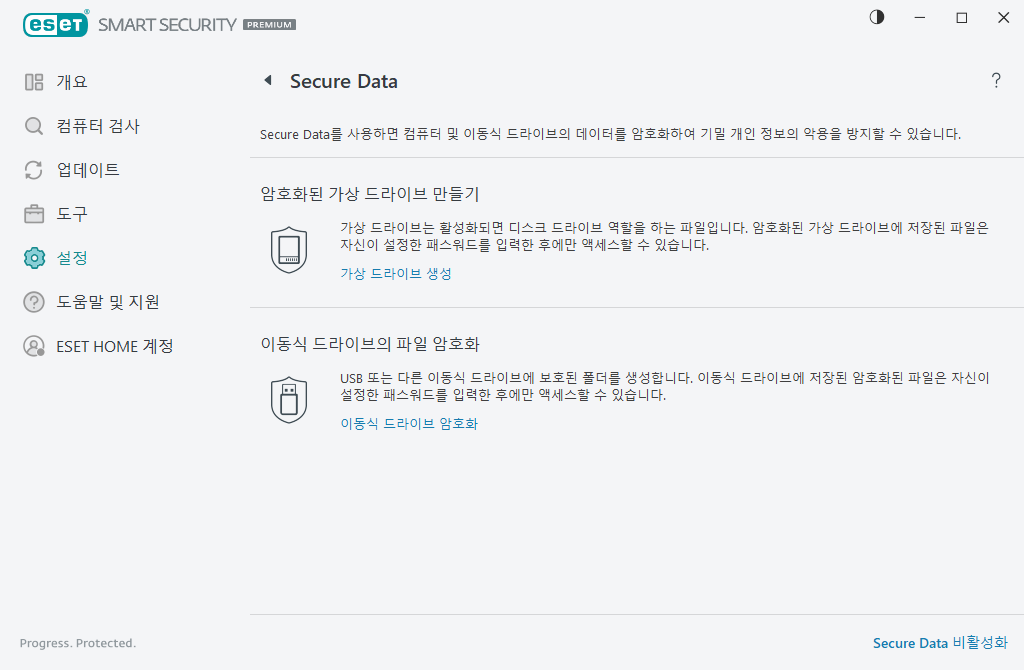Click the Progress. Protected. status text
1024x670 pixels.
click(76, 643)
